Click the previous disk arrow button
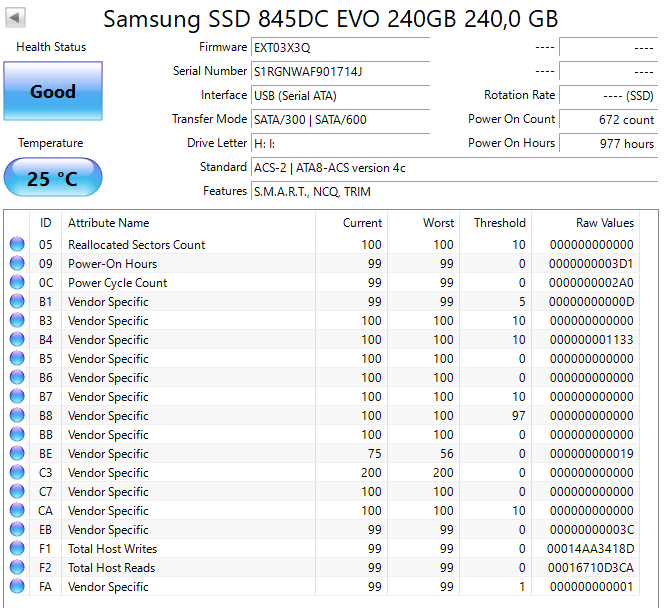This screenshot has height=608, width=667. 17,18
